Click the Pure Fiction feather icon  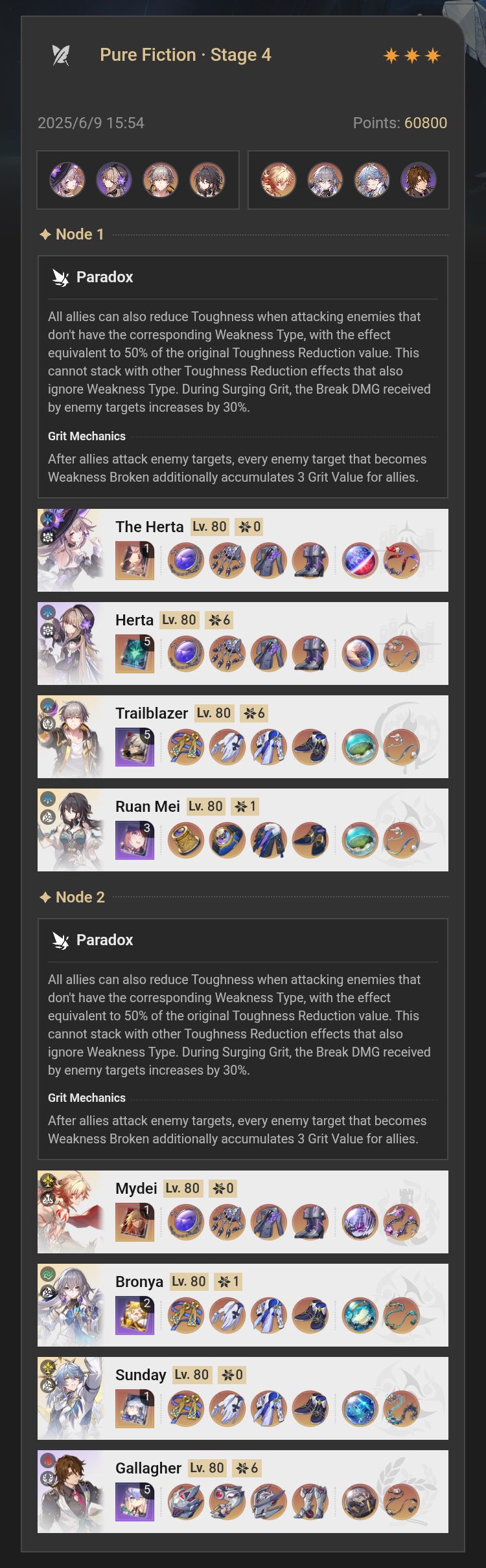(61, 56)
